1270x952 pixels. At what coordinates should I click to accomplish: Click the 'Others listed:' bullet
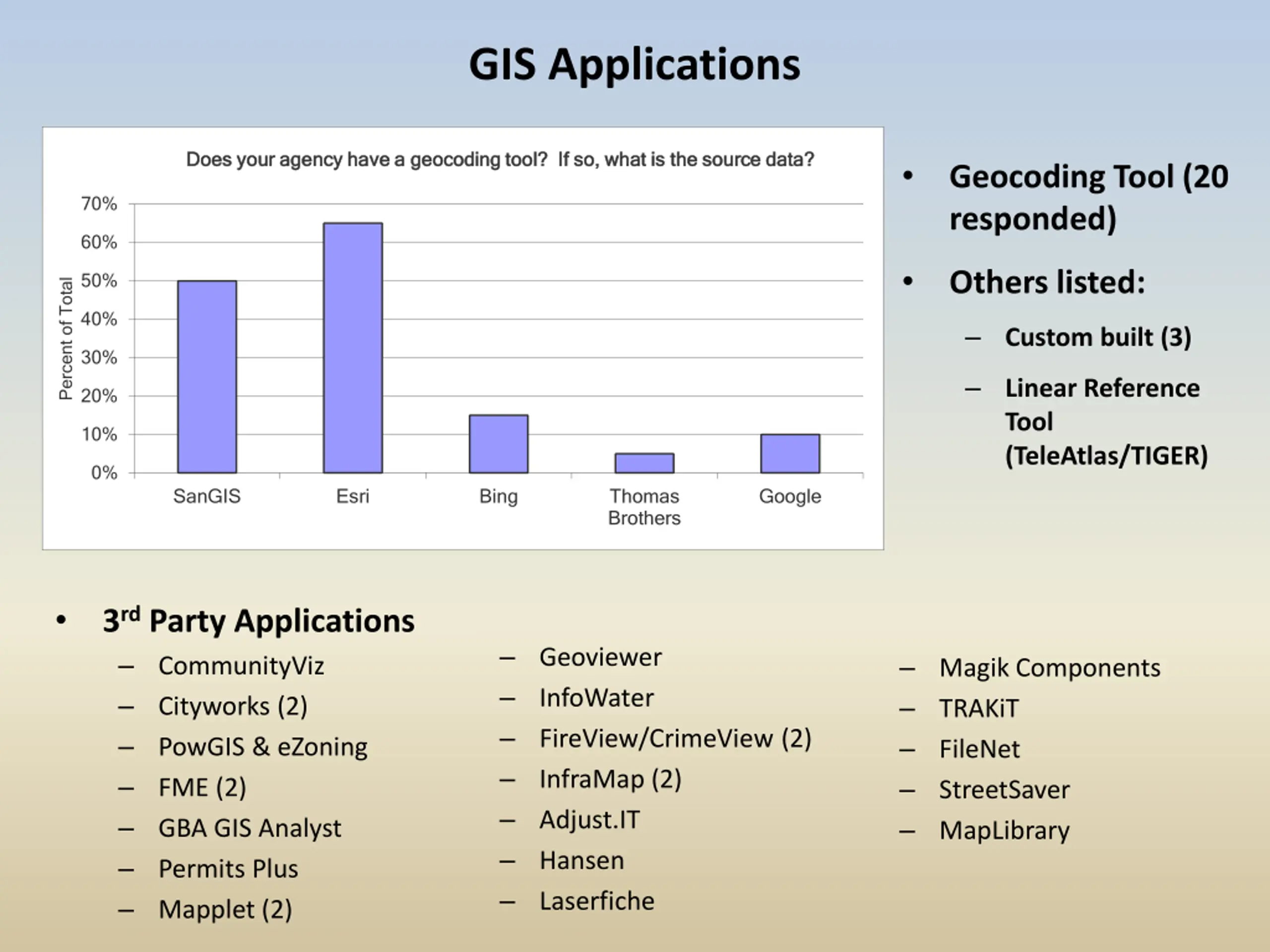[x=1047, y=282]
